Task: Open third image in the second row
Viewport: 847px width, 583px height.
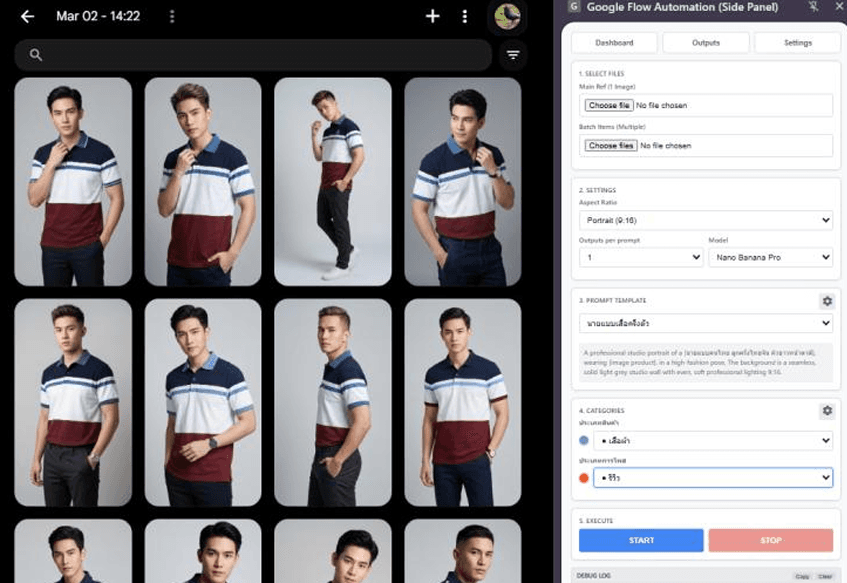Action: tap(333, 403)
